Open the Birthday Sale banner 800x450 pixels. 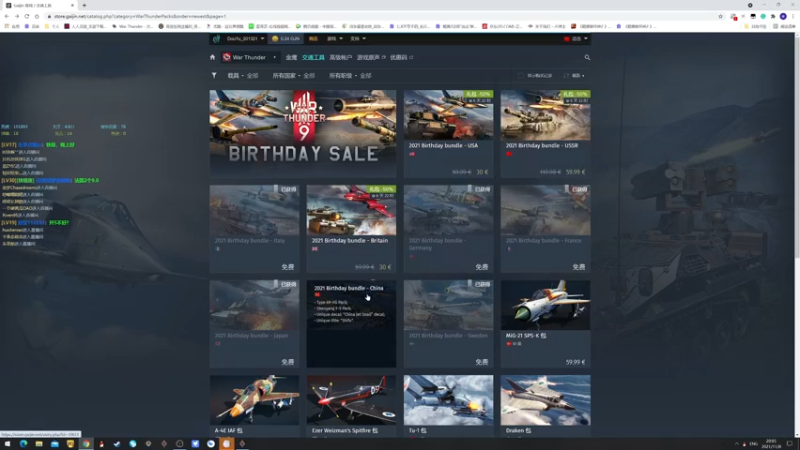click(x=303, y=134)
